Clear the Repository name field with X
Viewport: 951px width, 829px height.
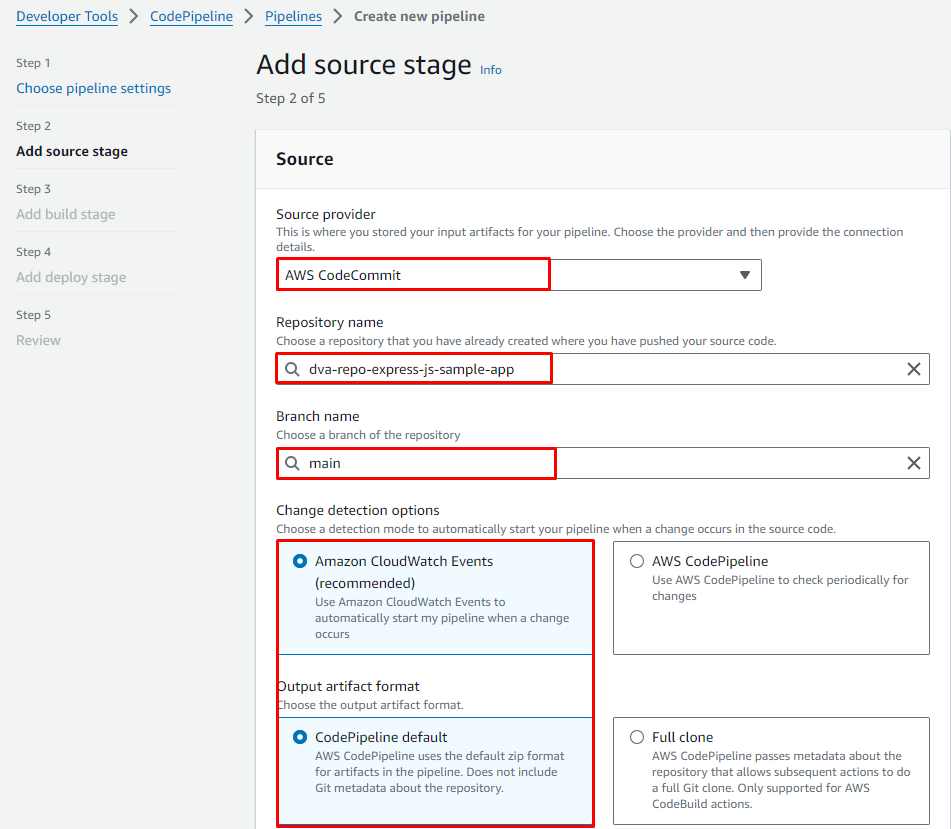point(913,369)
